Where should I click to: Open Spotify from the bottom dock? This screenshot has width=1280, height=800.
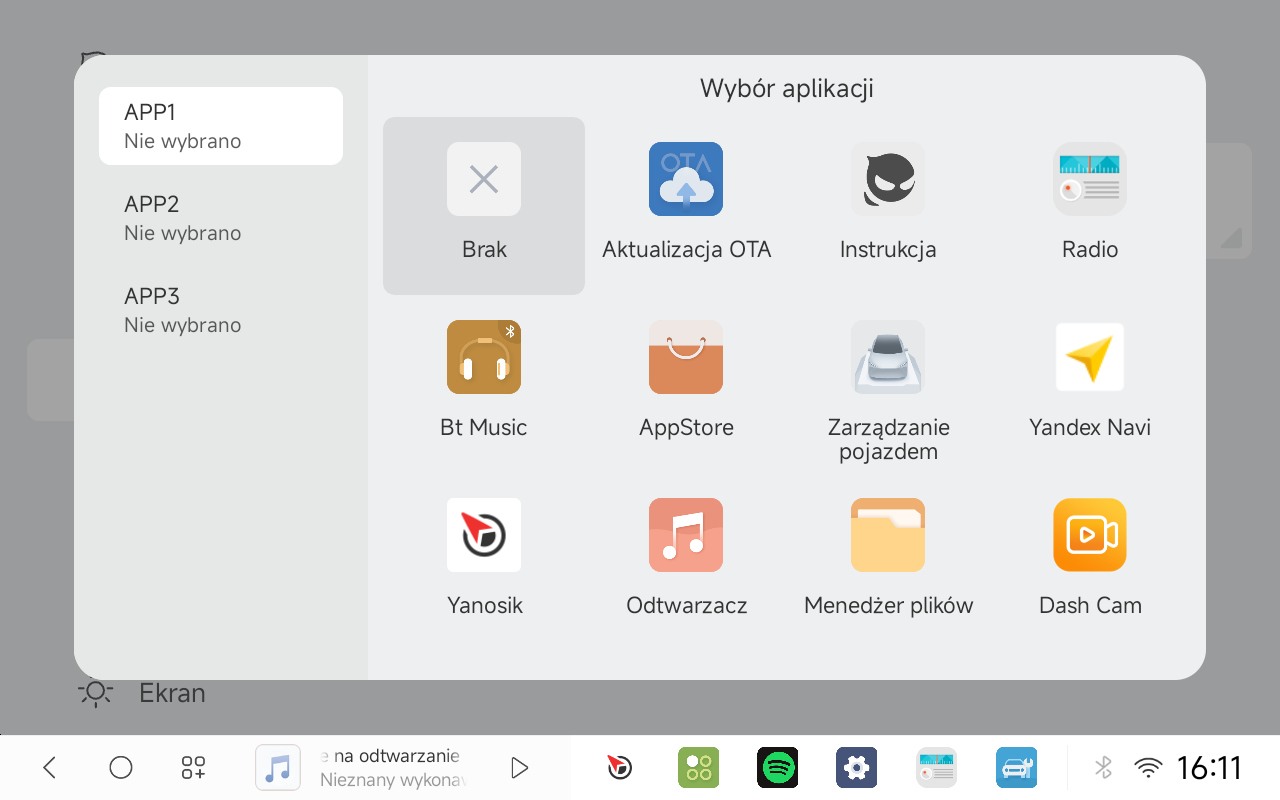[777, 767]
